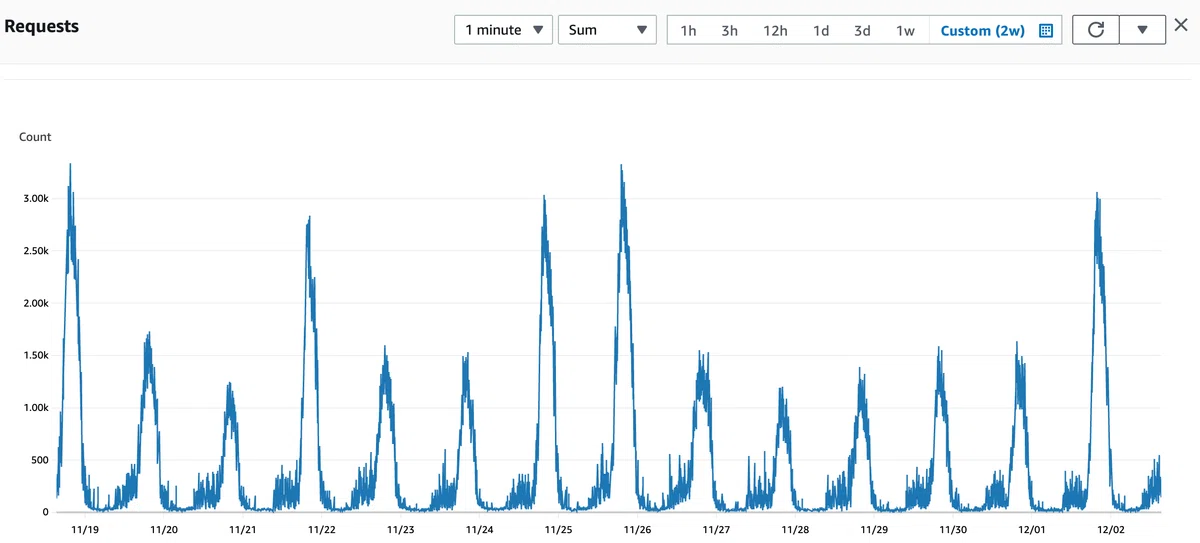Open the Custom (2w) range picker

[x=995, y=30]
